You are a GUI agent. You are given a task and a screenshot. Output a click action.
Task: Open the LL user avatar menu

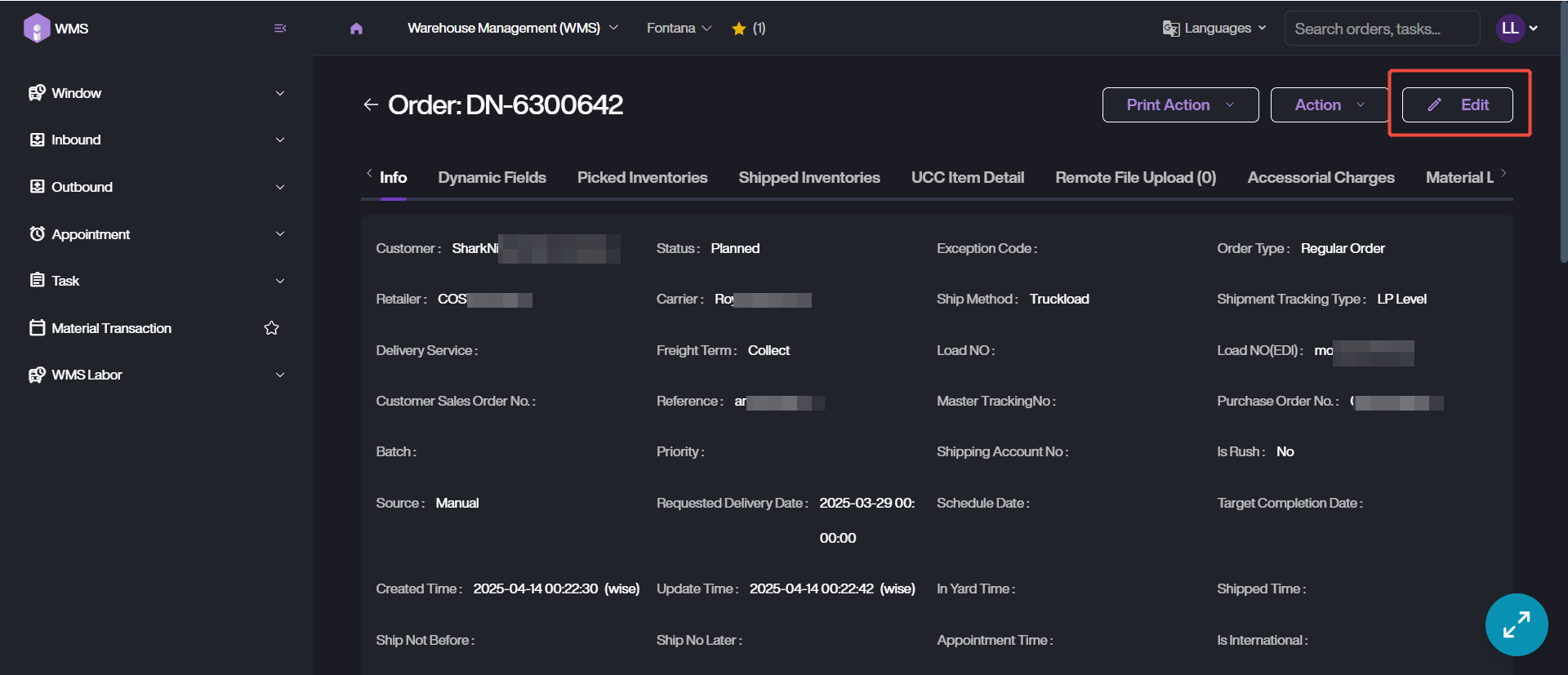point(1516,29)
